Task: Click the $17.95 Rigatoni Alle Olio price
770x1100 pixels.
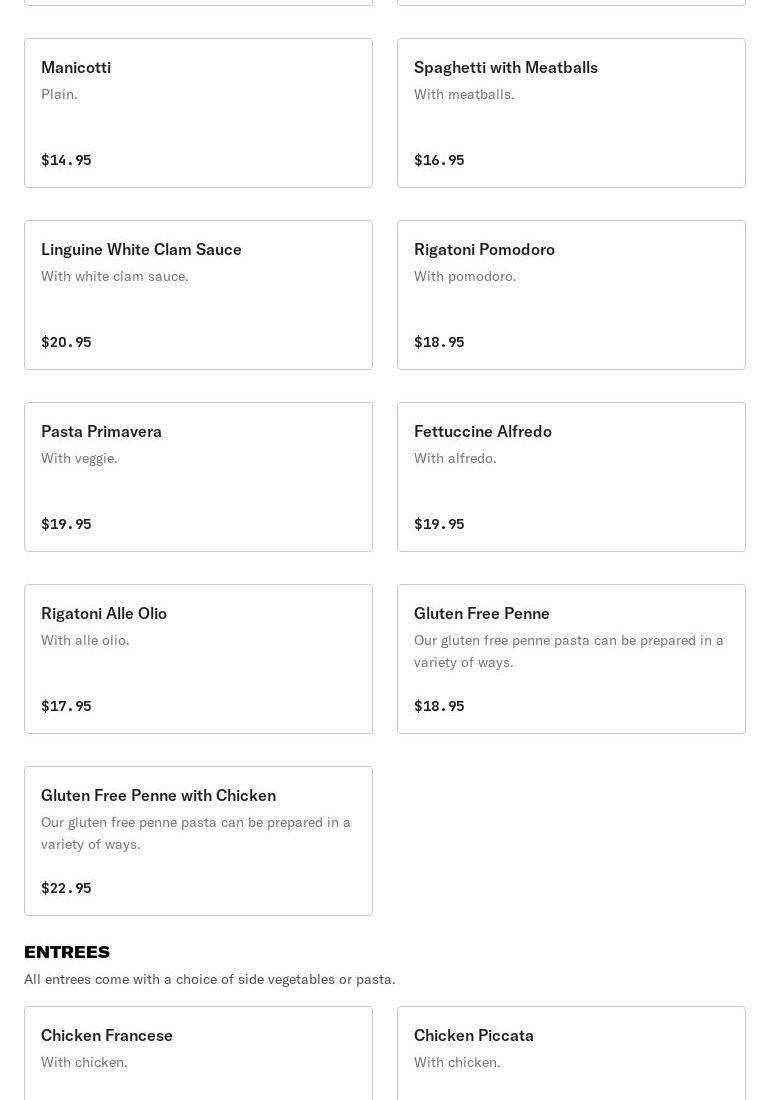Action: click(66, 706)
